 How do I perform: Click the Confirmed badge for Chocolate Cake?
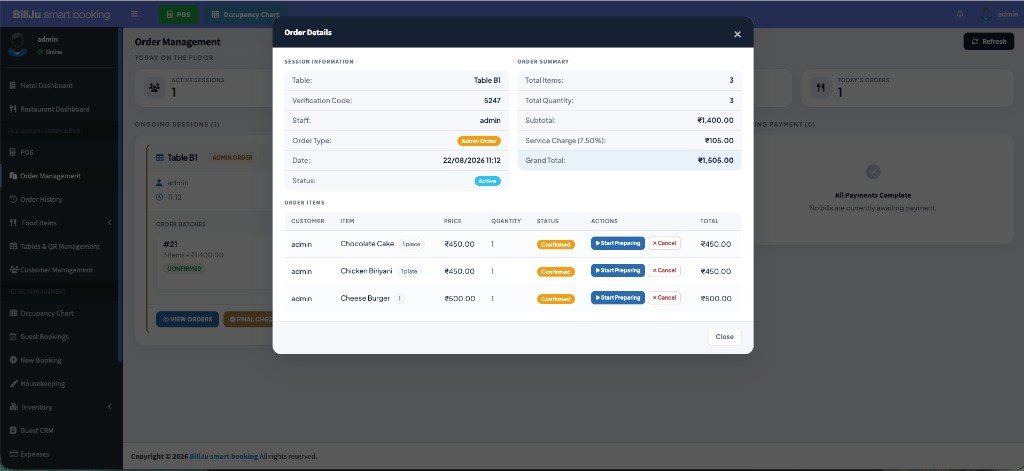(556, 244)
